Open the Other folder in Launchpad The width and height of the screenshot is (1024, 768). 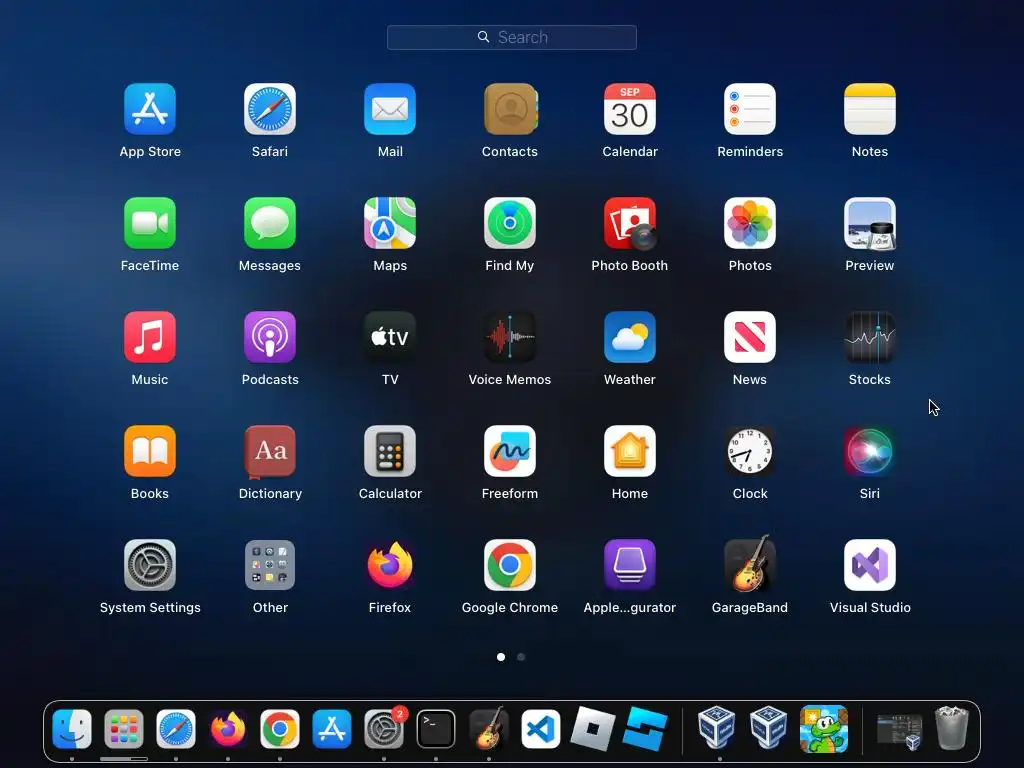click(x=270, y=565)
